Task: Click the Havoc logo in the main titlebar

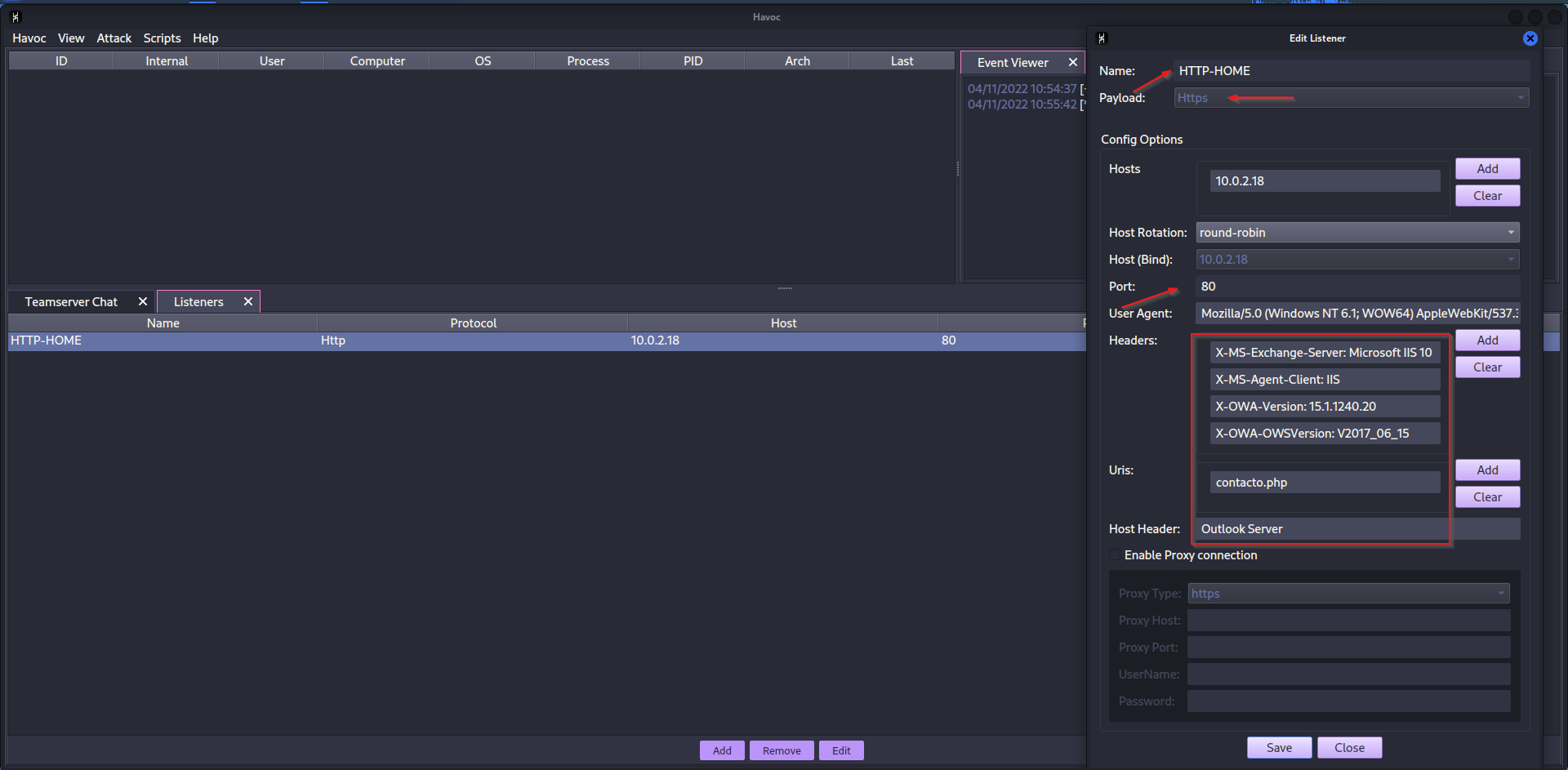Action: click(14, 15)
